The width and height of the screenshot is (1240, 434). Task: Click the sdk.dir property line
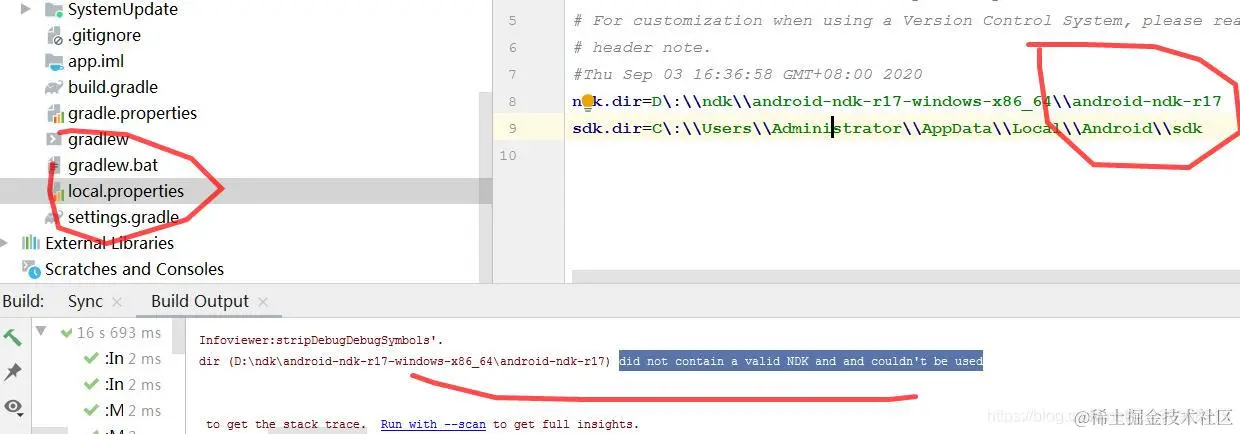pyautogui.click(x=887, y=128)
